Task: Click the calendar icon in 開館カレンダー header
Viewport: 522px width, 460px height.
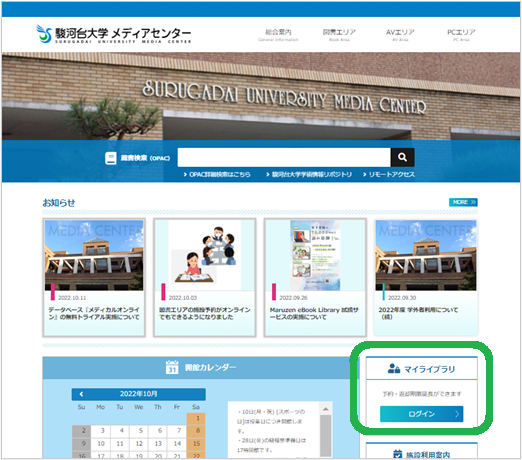Action: (172, 367)
